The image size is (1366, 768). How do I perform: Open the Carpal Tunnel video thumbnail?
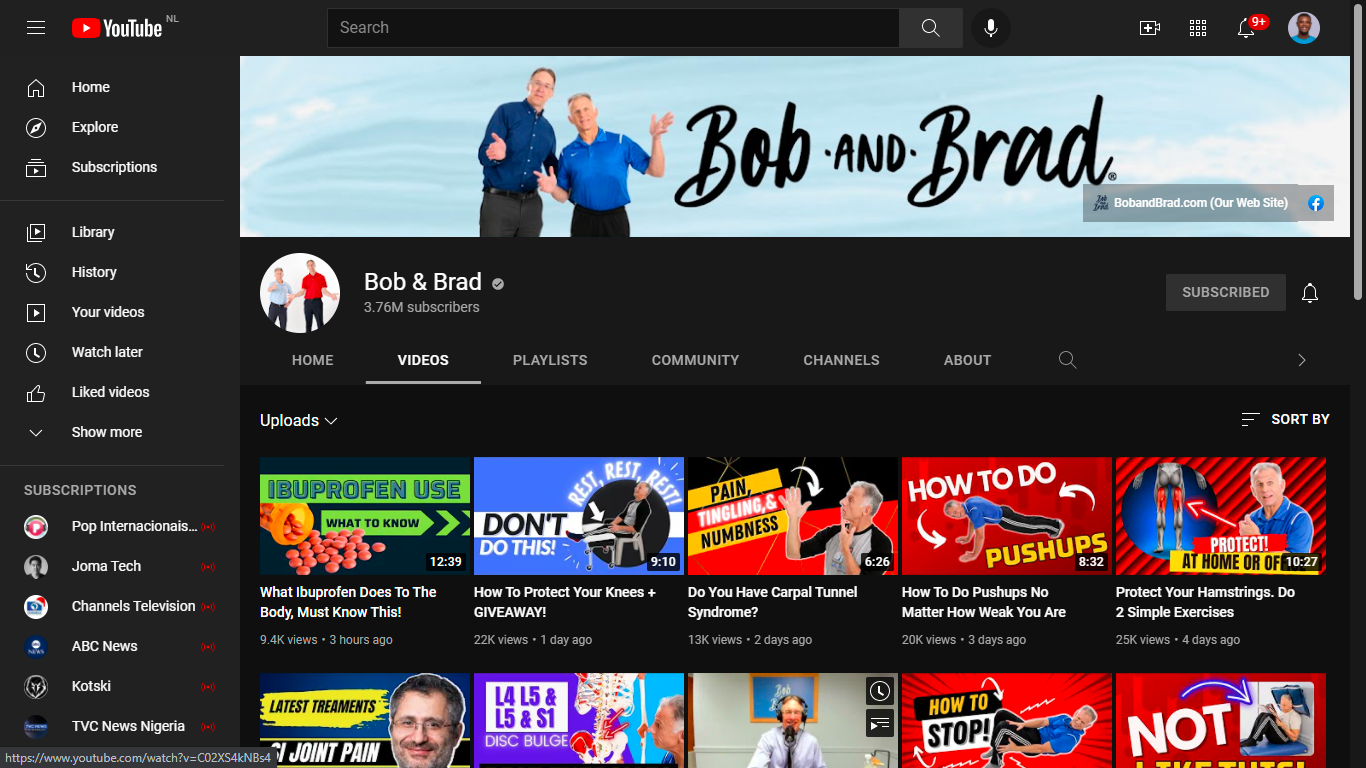click(x=793, y=516)
